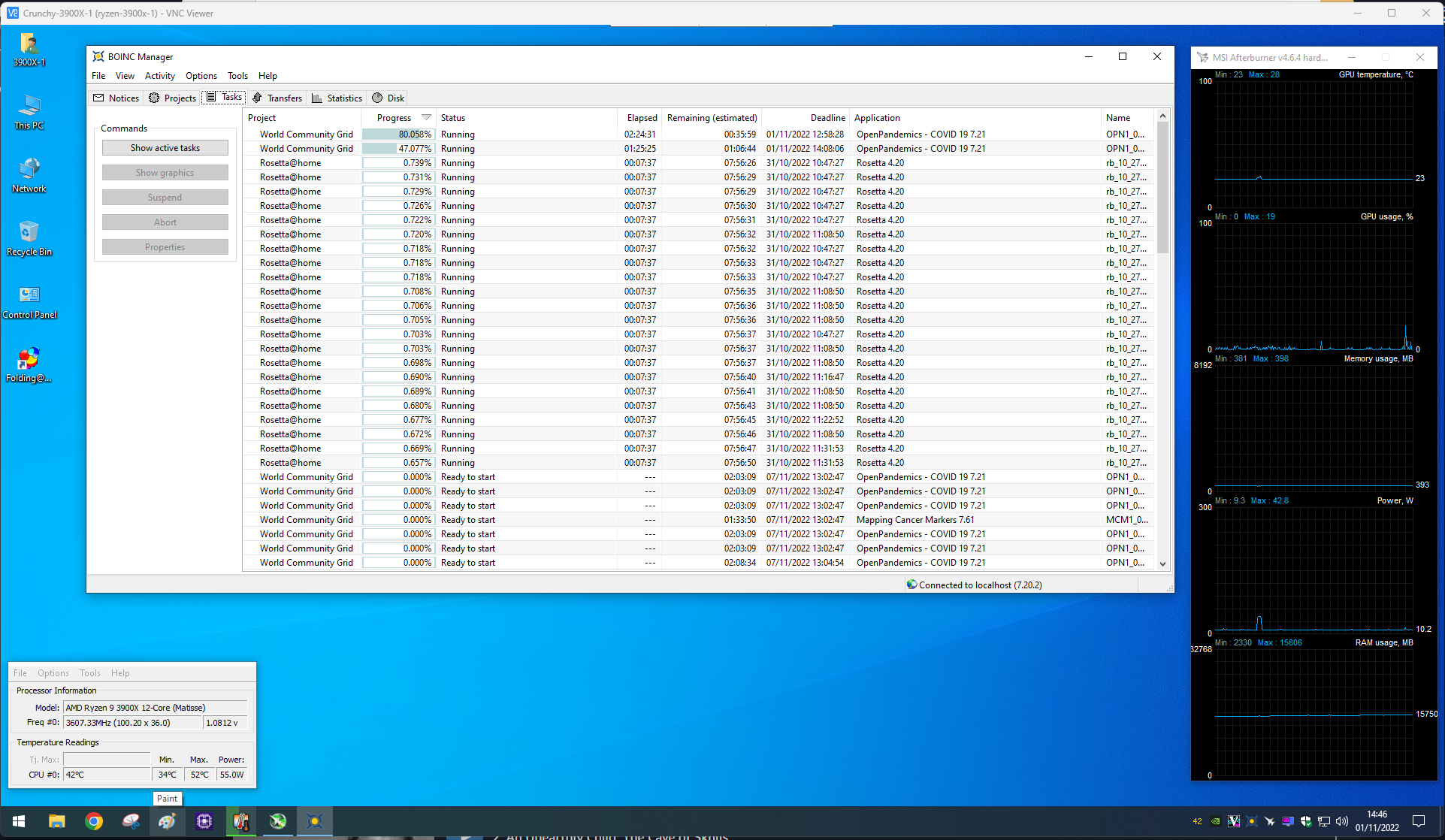The image size is (1445, 840).
Task: Select the This PC desktop icon
Action: pyautogui.click(x=29, y=113)
